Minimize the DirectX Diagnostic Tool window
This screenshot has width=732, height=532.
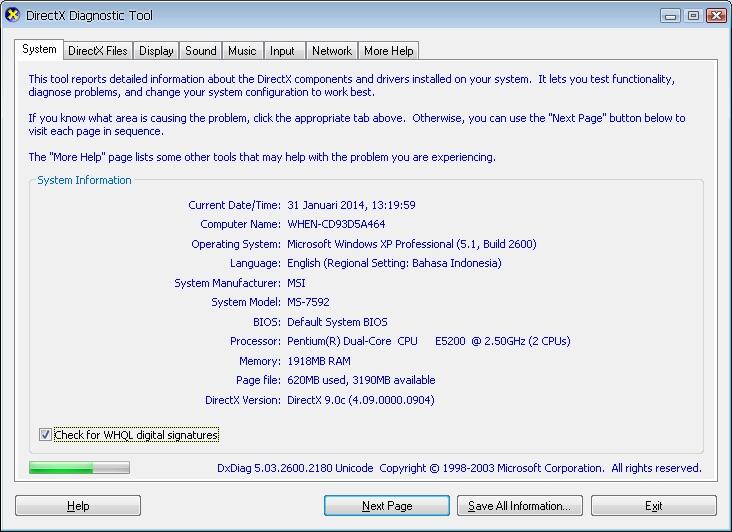[670, 15]
